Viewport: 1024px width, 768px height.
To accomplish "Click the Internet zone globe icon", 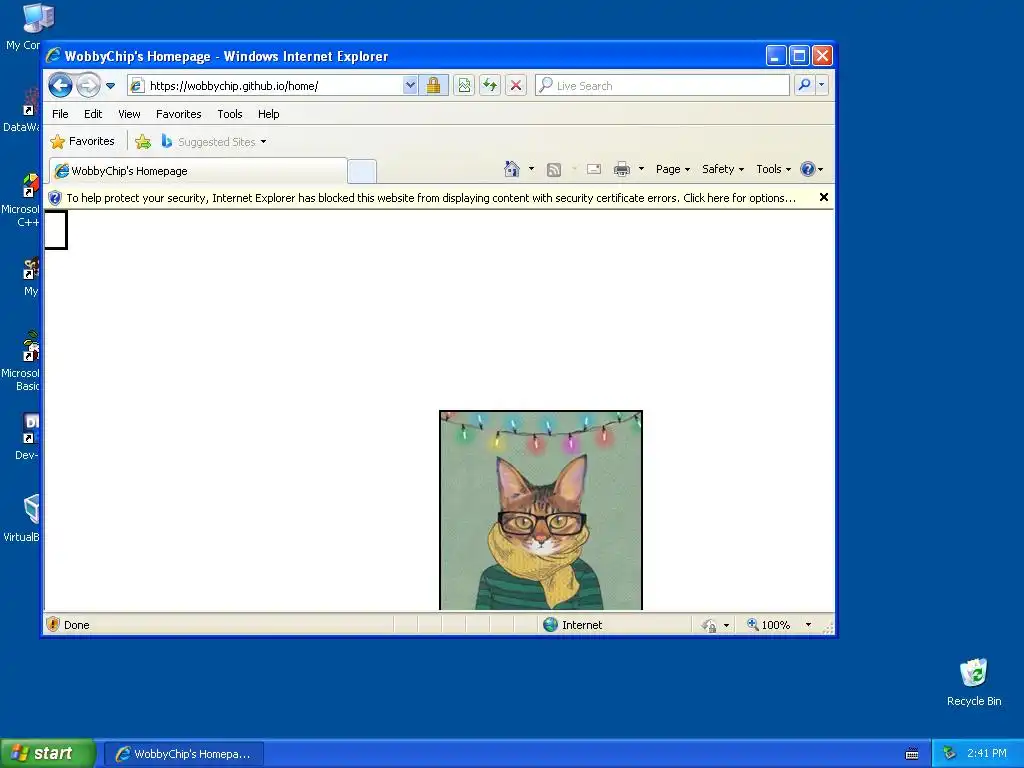I will [x=551, y=625].
